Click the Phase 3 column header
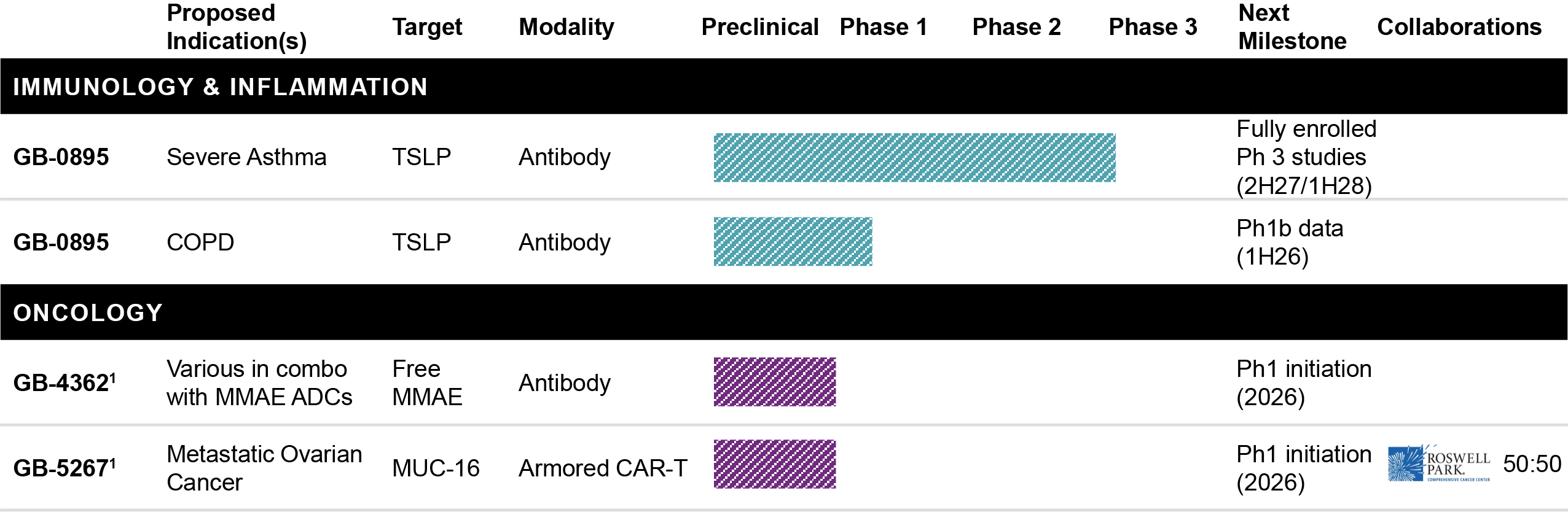The width and height of the screenshot is (1568, 512). tap(1153, 27)
